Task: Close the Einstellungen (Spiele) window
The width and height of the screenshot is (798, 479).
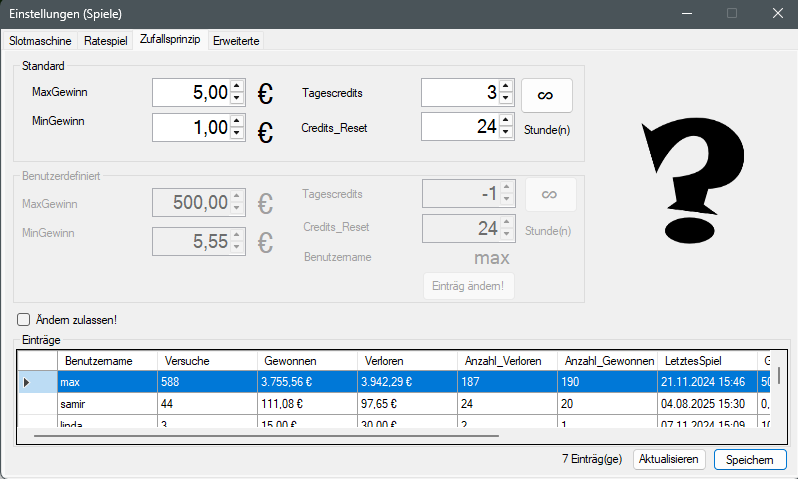Action: click(x=777, y=14)
